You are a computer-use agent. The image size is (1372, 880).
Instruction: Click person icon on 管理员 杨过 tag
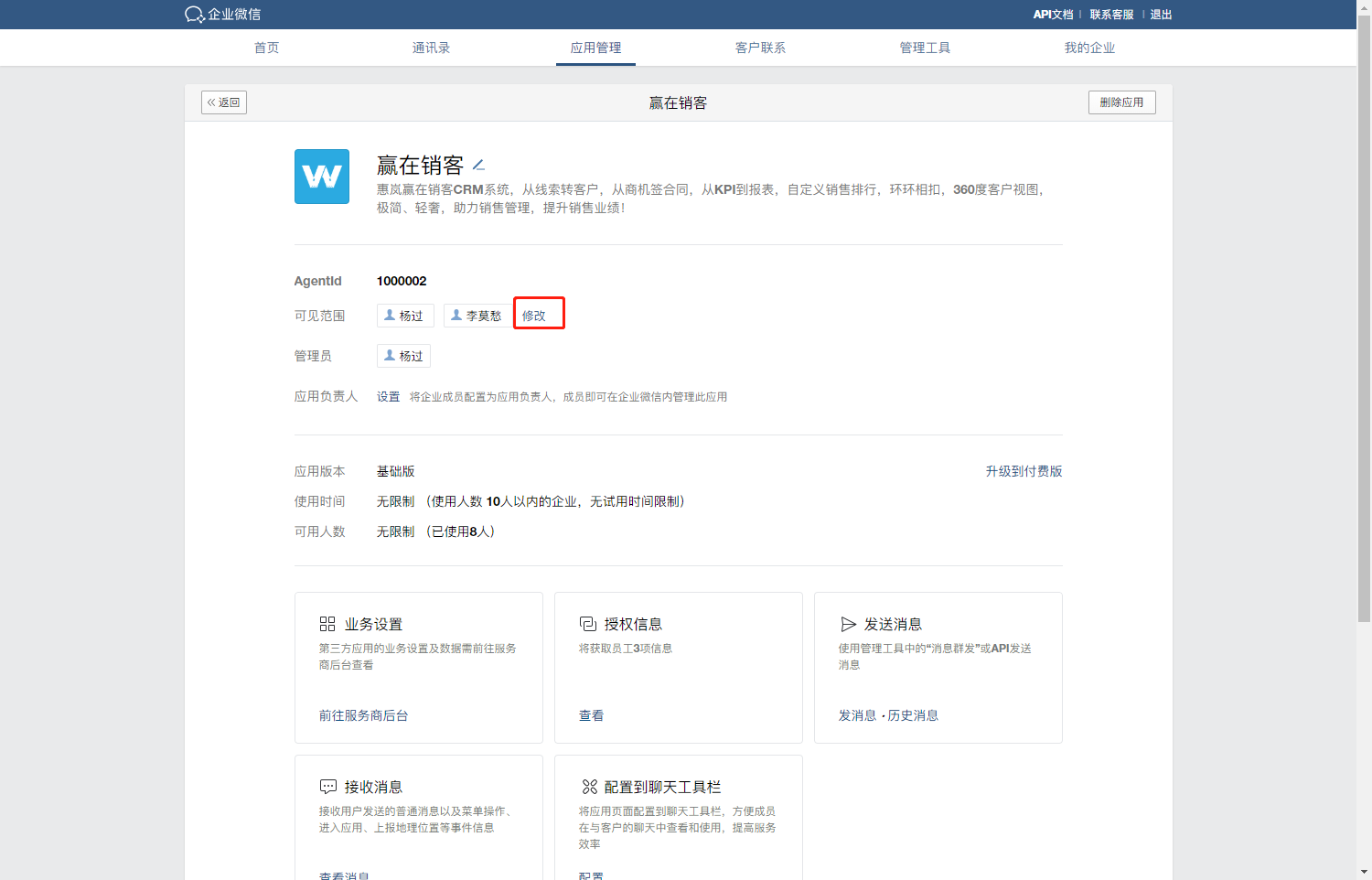pos(390,355)
